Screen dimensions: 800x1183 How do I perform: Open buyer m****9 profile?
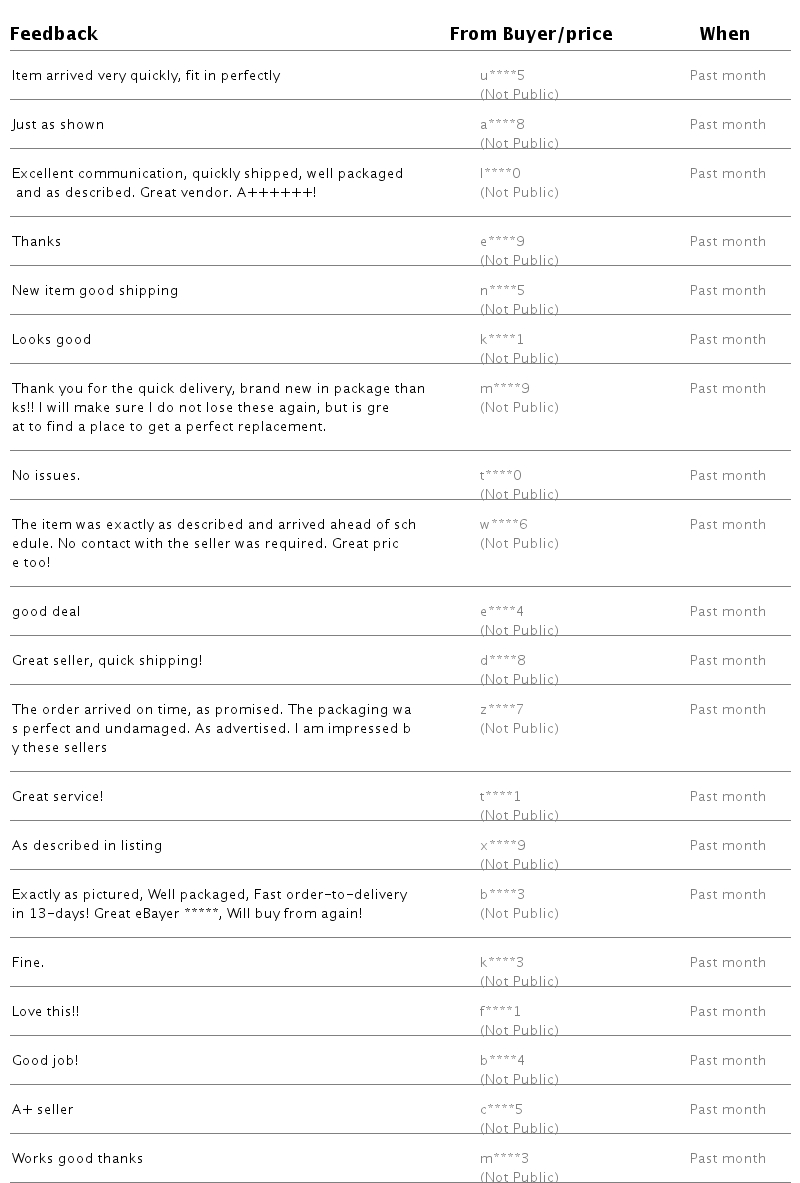coord(505,389)
